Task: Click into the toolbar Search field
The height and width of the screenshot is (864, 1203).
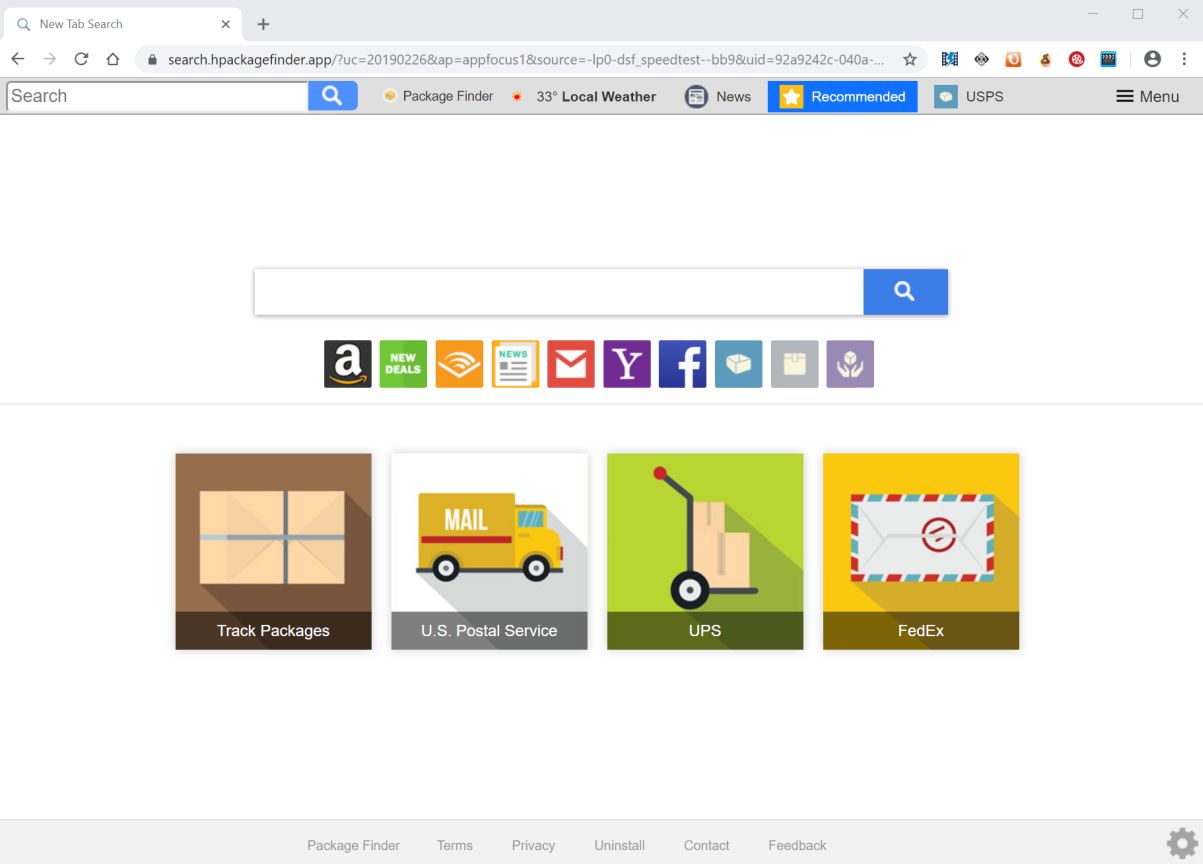Action: (157, 96)
